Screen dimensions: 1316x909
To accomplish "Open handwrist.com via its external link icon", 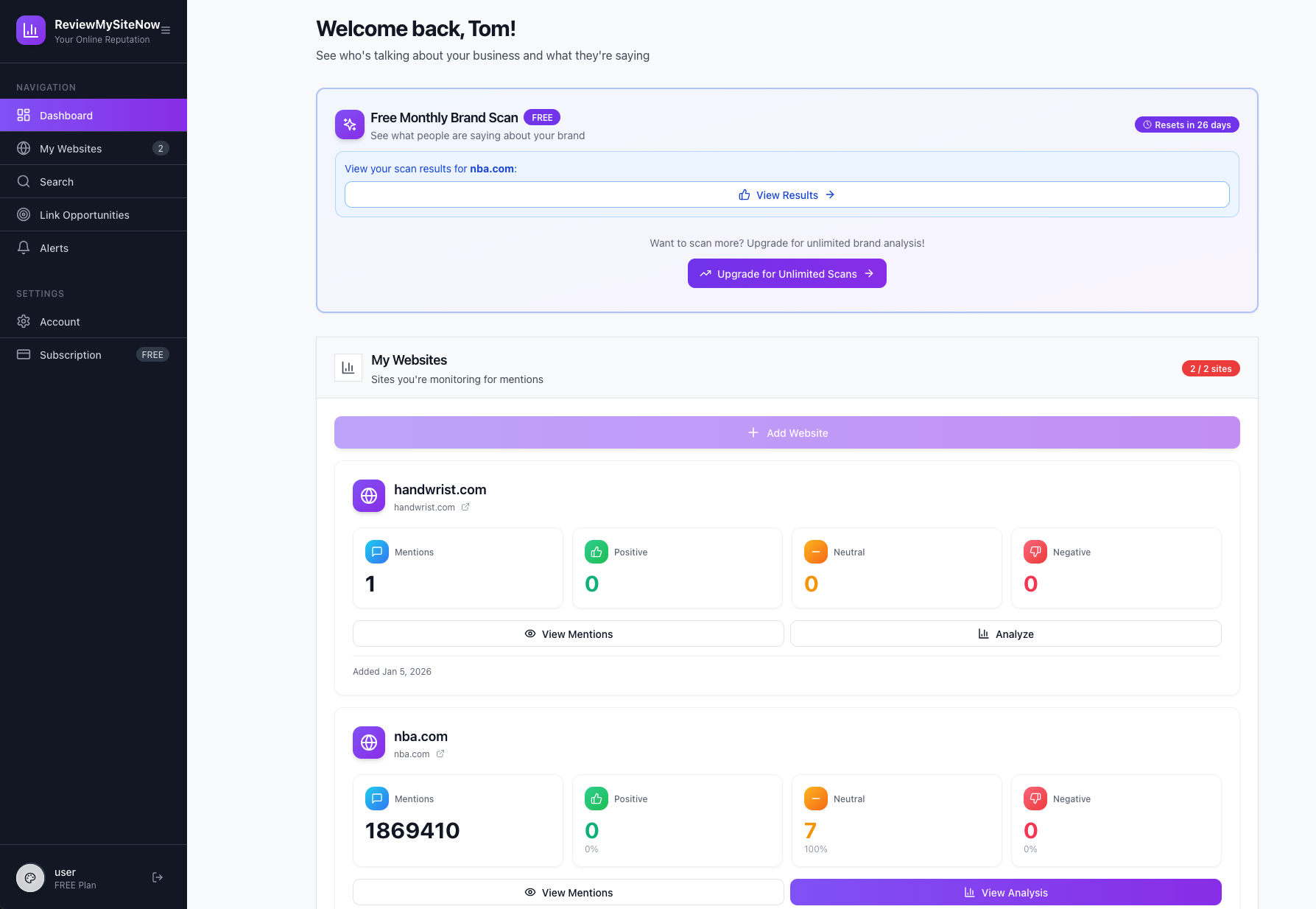I will (465, 507).
